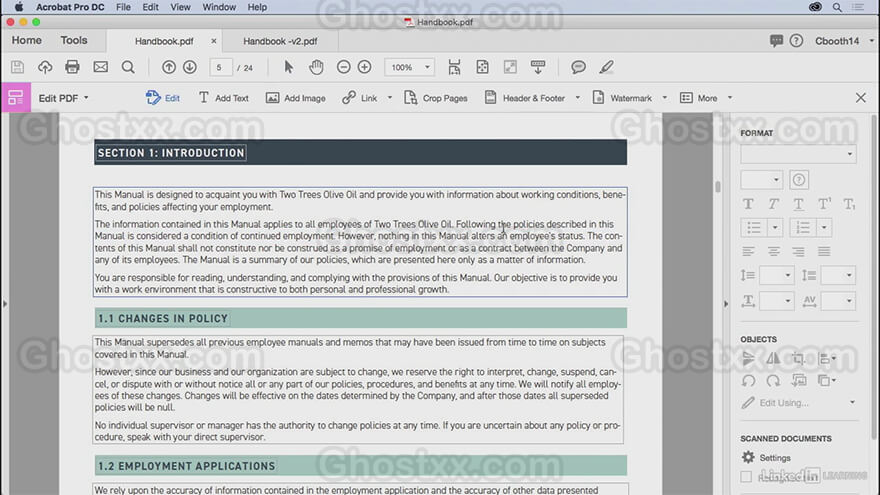Image resolution: width=880 pixels, height=495 pixels.
Task: Center align text in Format panel
Action: [773, 251]
